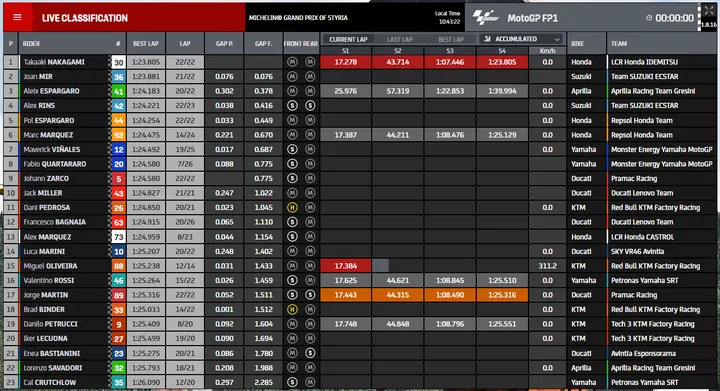Switch to the CURRENT LAP tab
720x391 pixels.
point(348,39)
